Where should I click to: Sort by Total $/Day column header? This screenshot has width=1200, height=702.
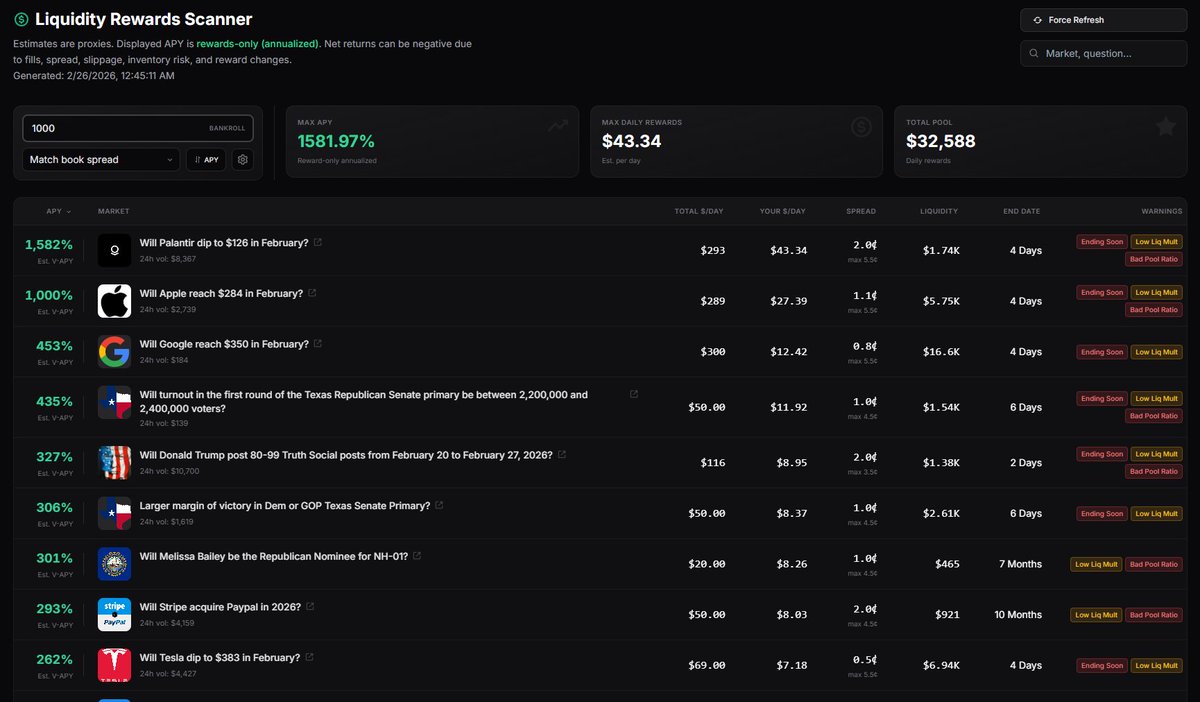(700, 211)
